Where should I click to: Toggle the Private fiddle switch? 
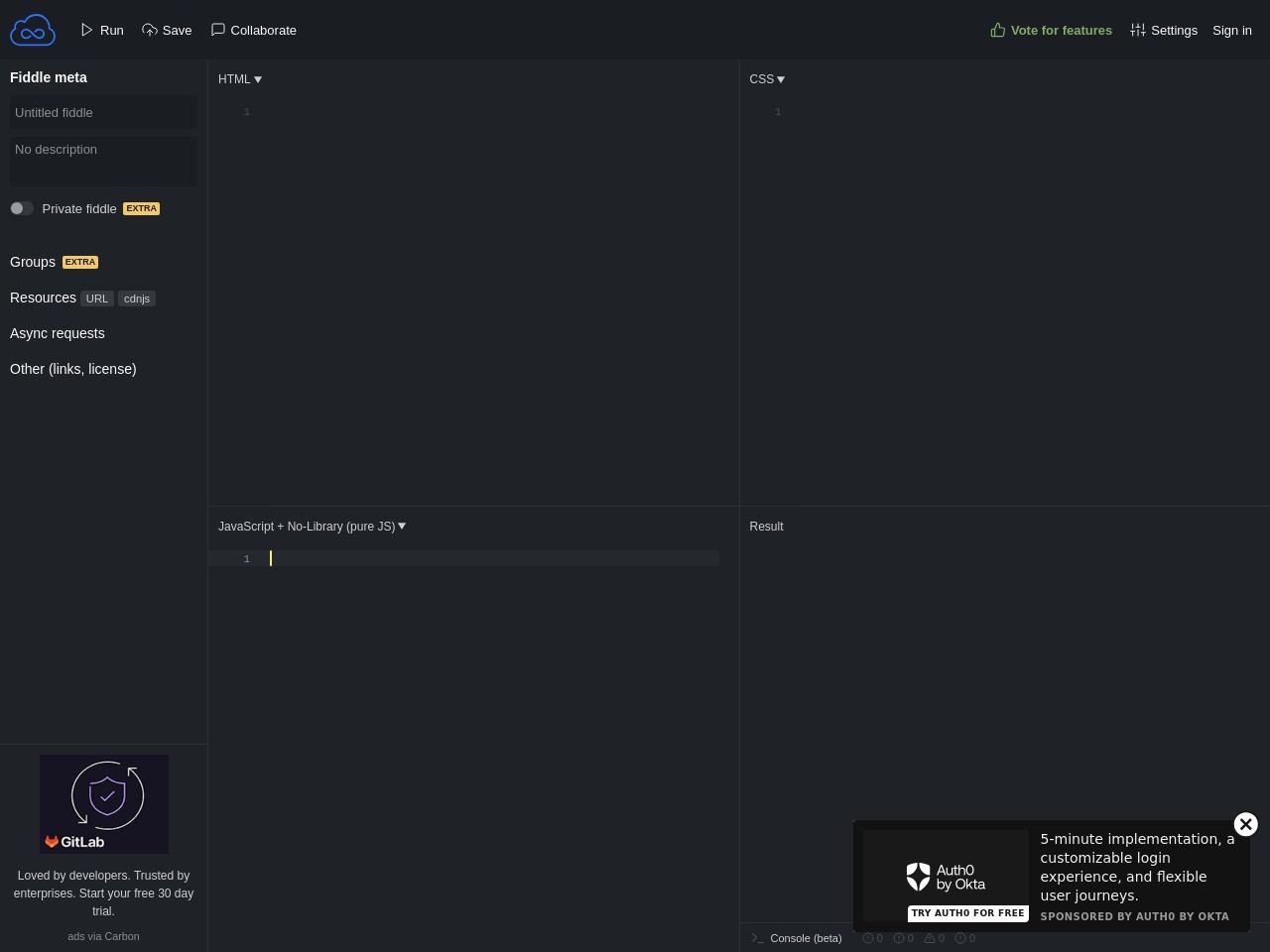(22, 208)
